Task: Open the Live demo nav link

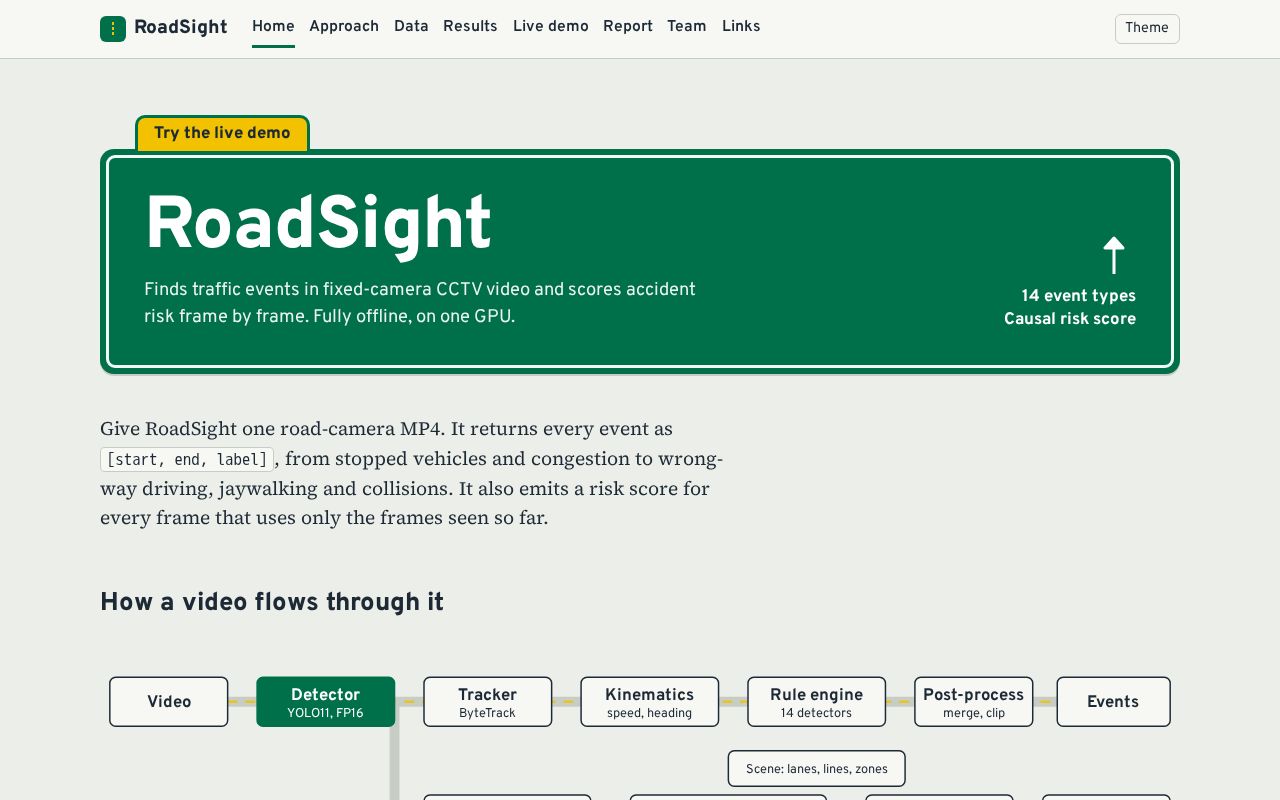Action: (x=551, y=27)
